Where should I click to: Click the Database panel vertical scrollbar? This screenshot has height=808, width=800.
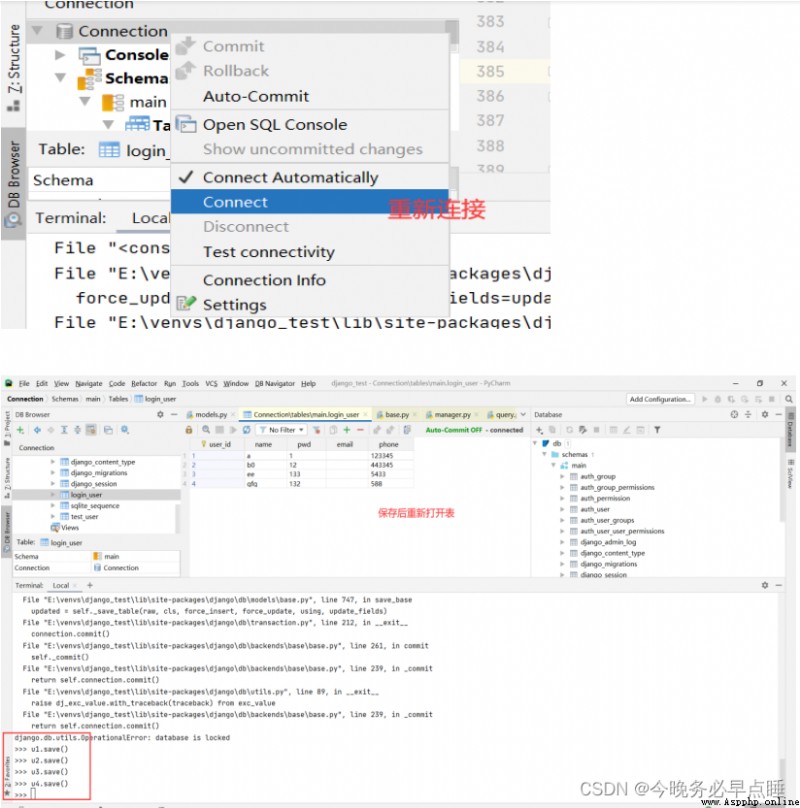(782, 482)
